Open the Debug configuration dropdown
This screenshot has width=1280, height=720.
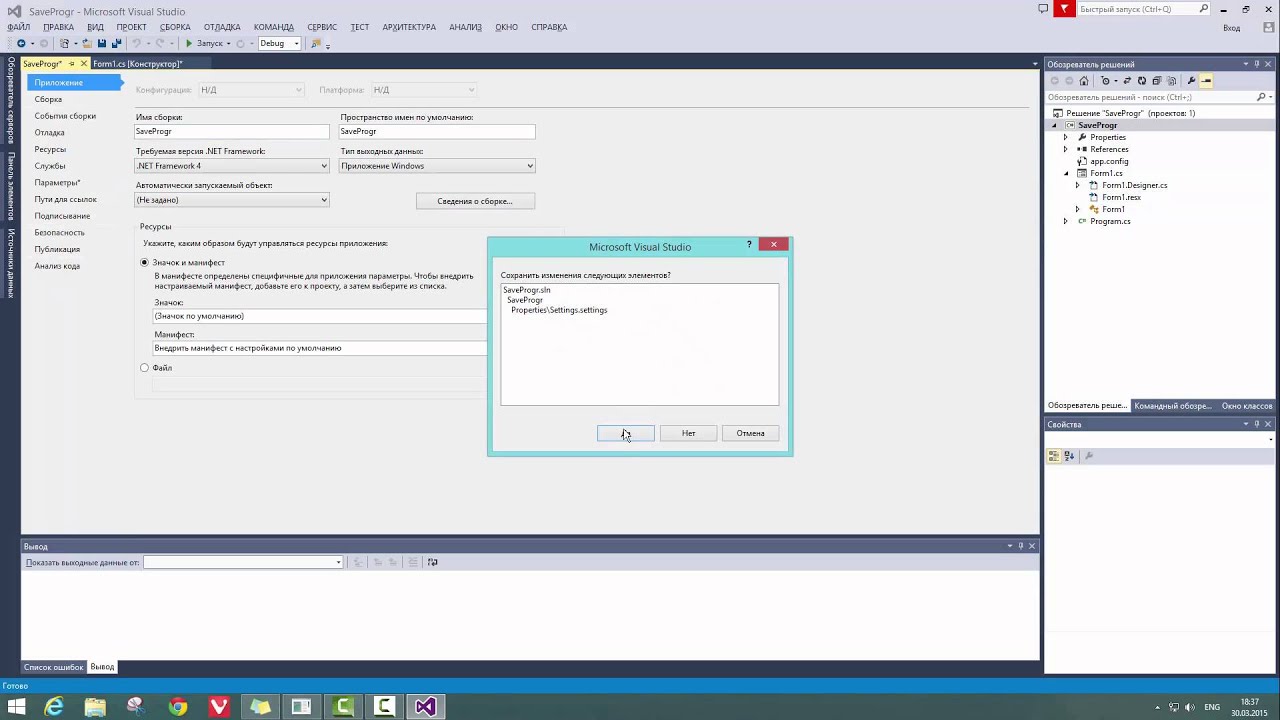280,43
